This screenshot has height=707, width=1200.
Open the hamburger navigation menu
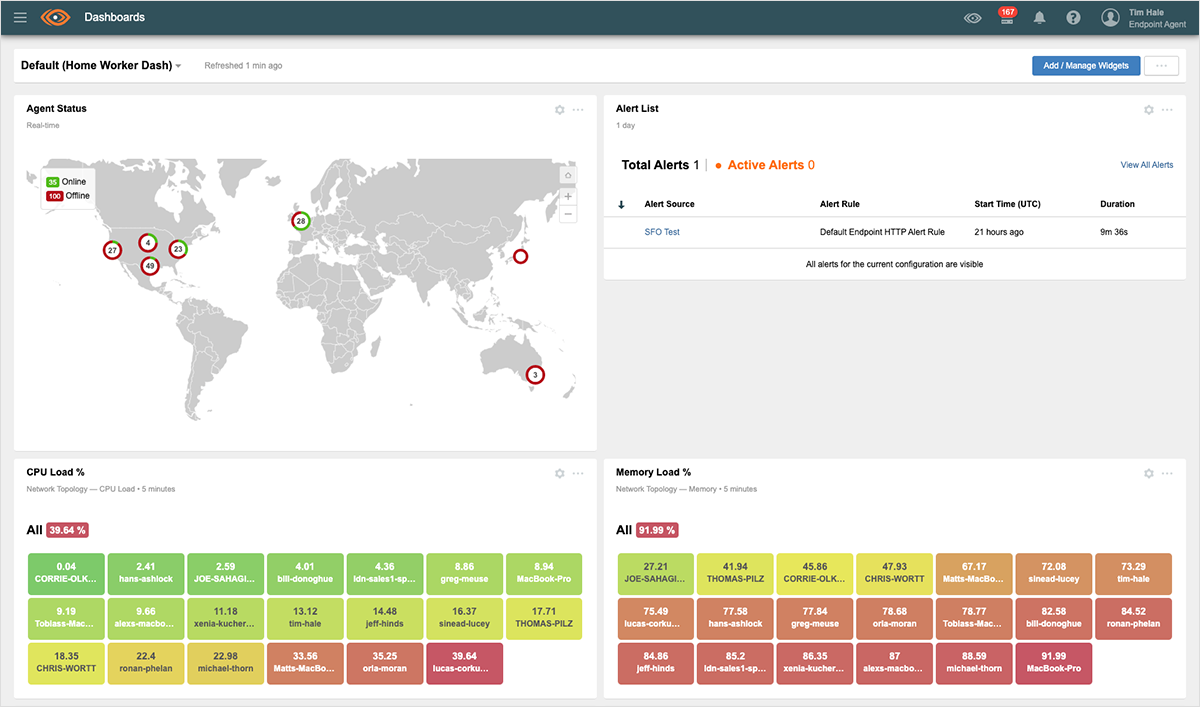point(20,18)
